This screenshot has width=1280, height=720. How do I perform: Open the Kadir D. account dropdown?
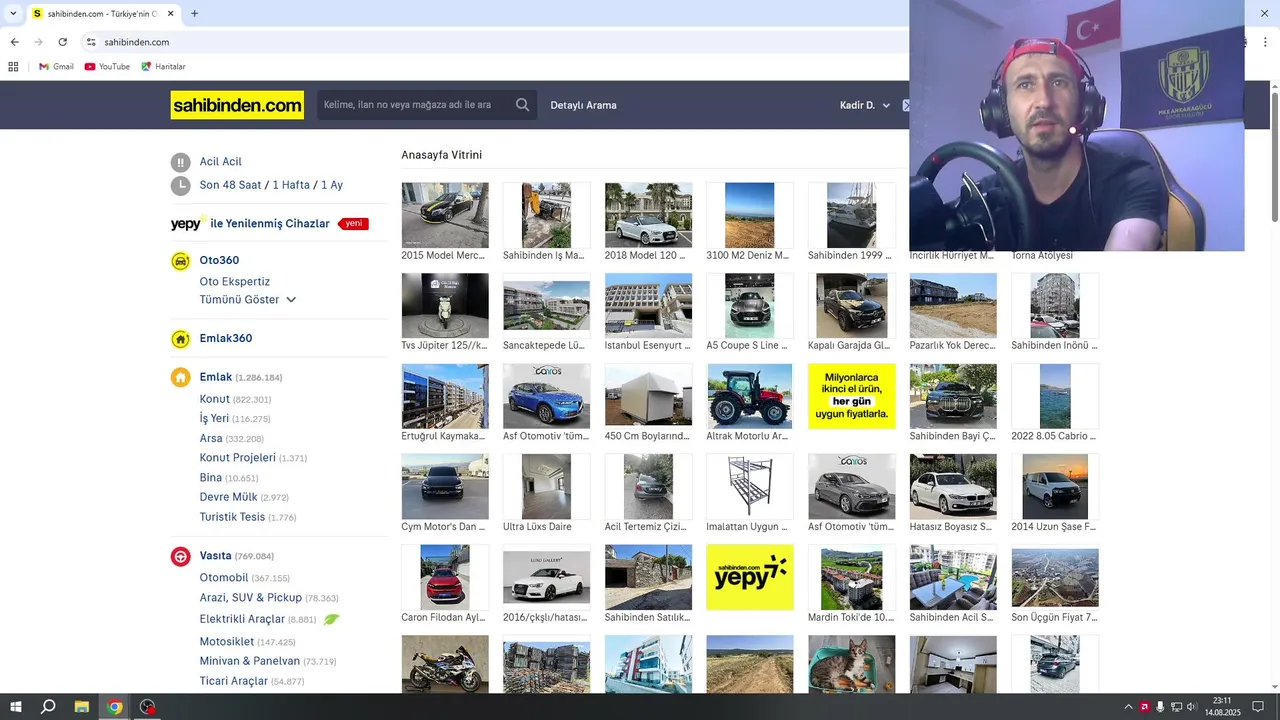tap(865, 105)
